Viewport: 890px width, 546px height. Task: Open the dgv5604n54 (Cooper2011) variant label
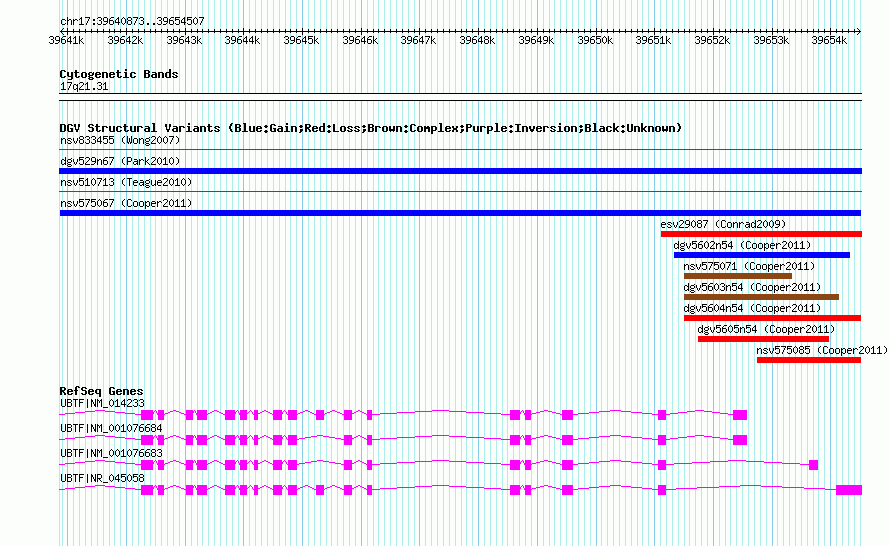(x=753, y=308)
